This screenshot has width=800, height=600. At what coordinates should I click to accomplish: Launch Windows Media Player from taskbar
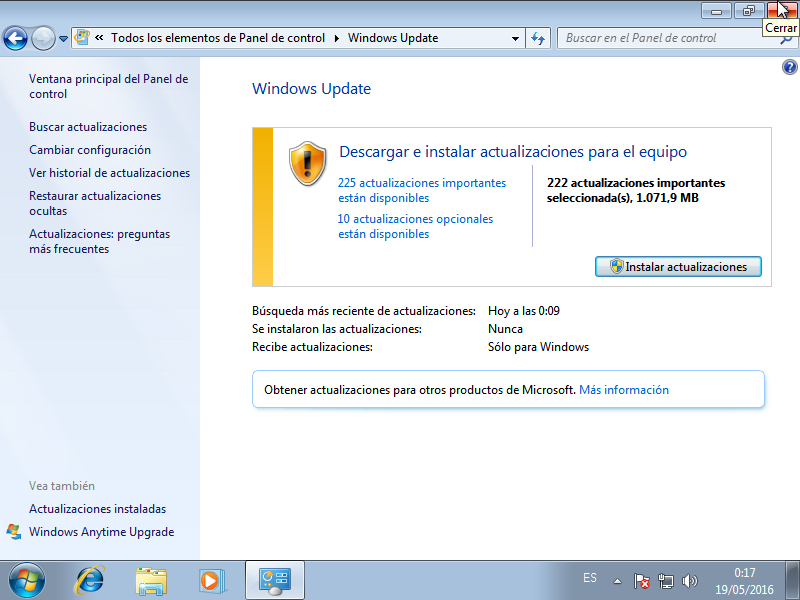click(x=211, y=581)
